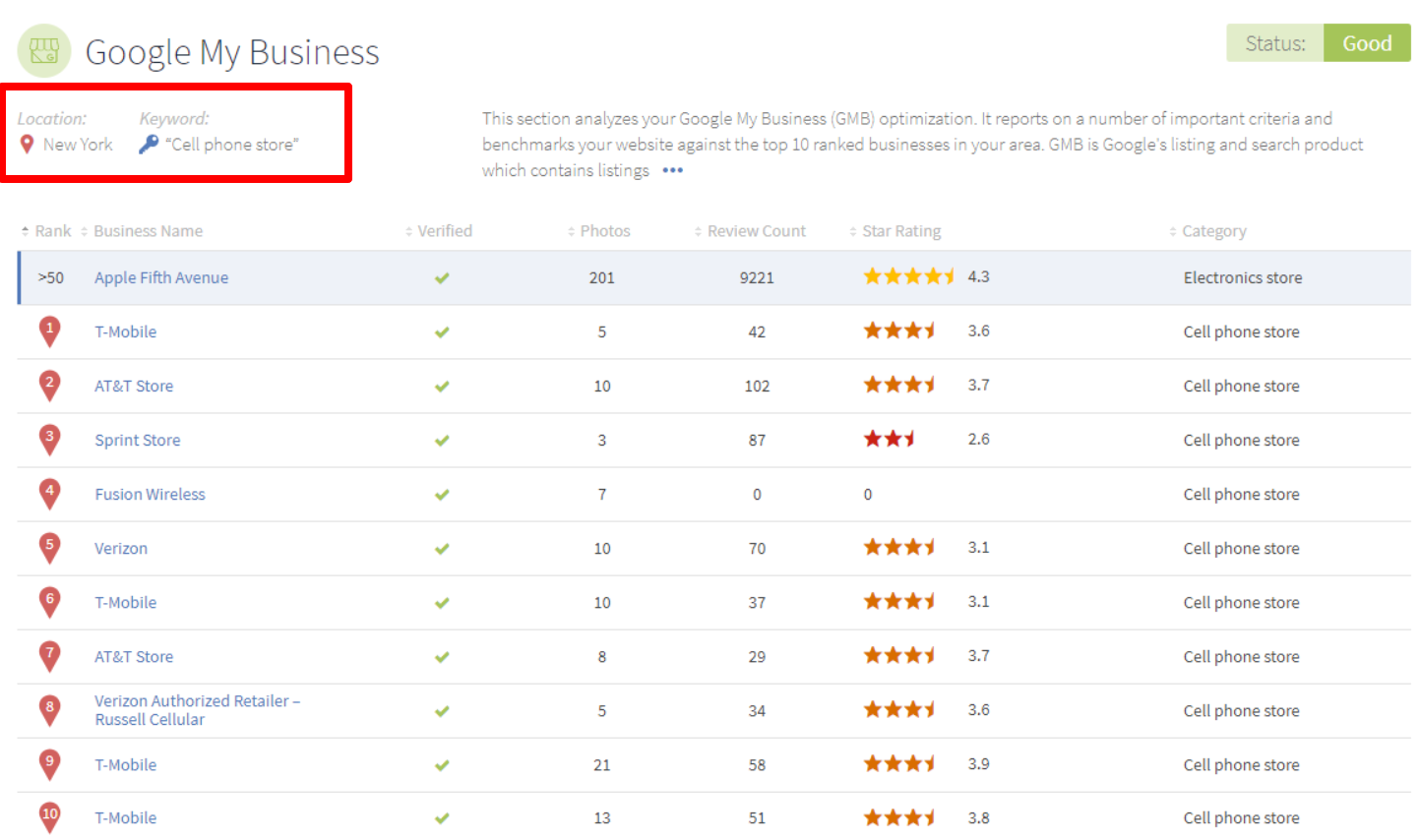Click the rank 10 map pin marker
The image size is (1419, 840).
pos(49,817)
